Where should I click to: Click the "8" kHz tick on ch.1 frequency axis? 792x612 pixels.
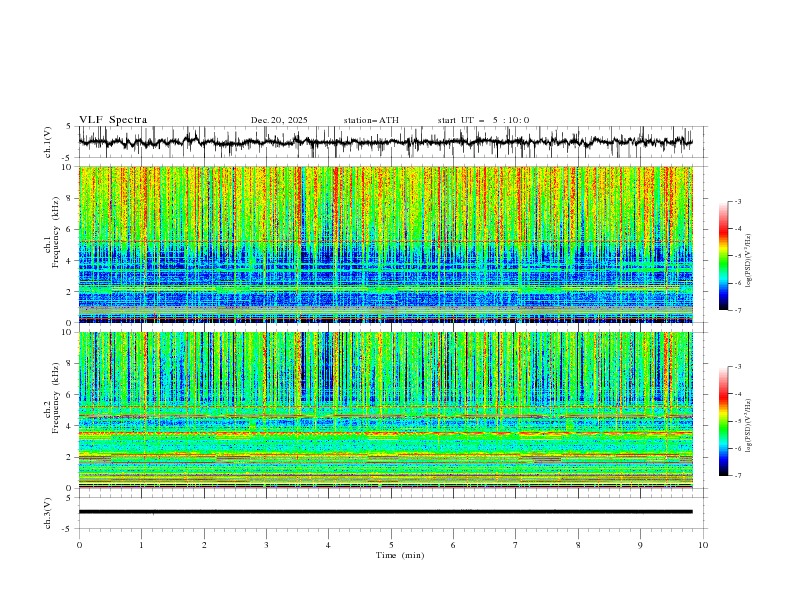coord(70,198)
